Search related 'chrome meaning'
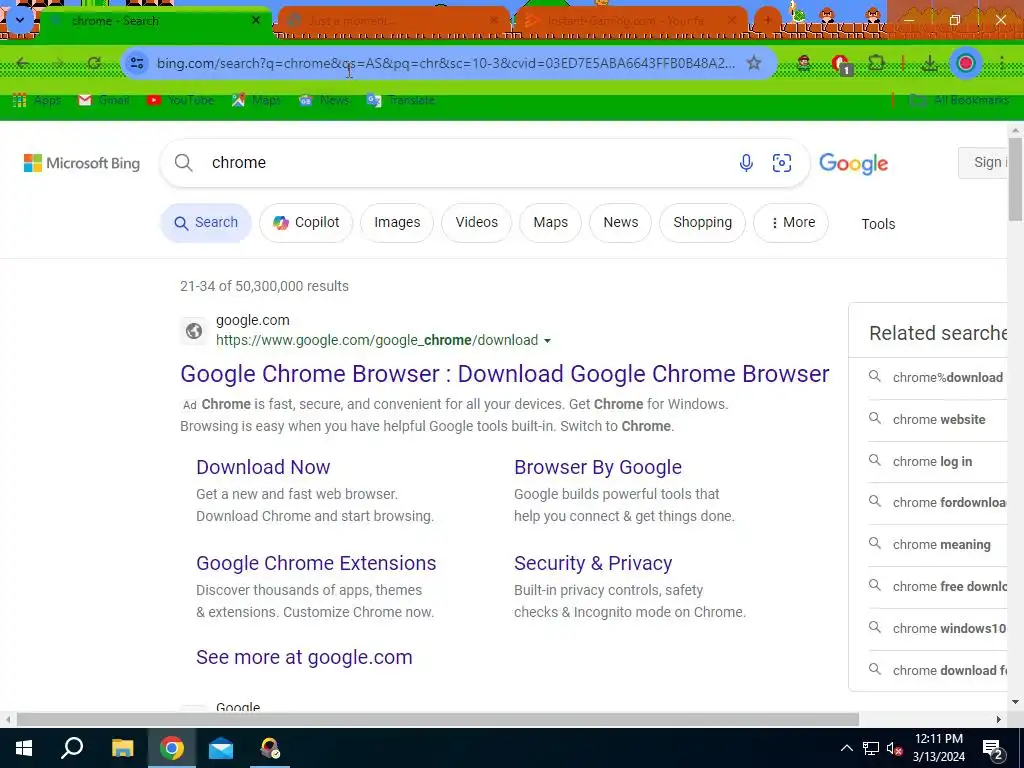The image size is (1024, 768). coord(937,545)
